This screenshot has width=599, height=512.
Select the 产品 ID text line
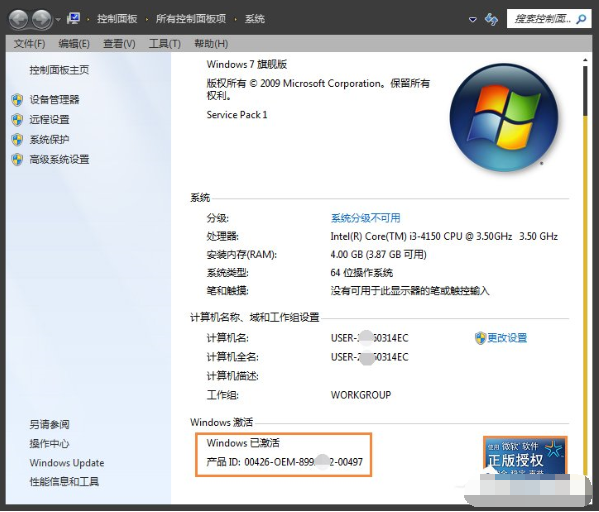coord(285,462)
